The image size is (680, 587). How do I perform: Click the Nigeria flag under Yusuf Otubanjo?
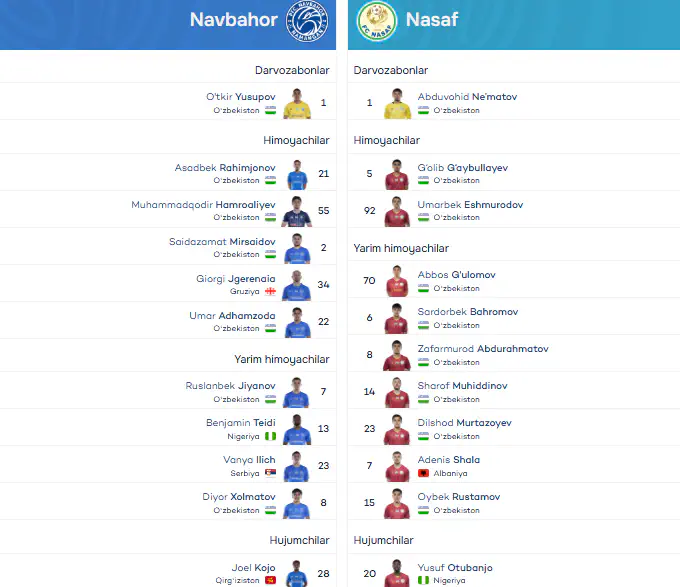[x=423, y=580]
